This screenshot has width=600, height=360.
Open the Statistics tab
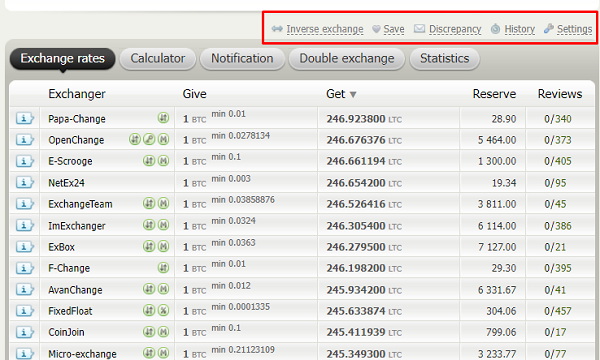444,59
